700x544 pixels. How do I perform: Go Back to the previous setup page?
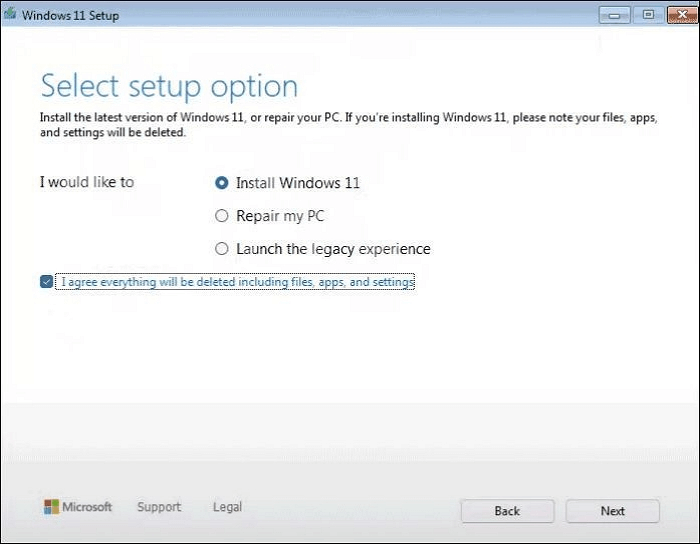click(x=508, y=511)
